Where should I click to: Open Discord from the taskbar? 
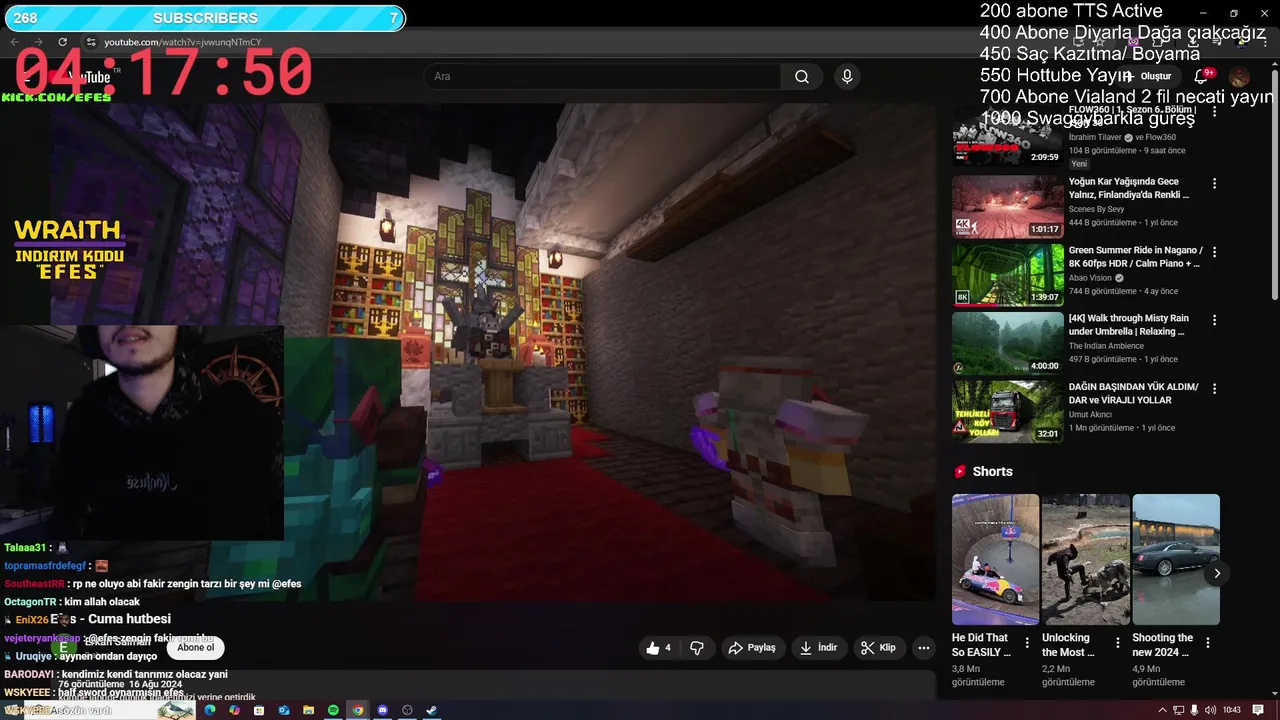tap(382, 710)
